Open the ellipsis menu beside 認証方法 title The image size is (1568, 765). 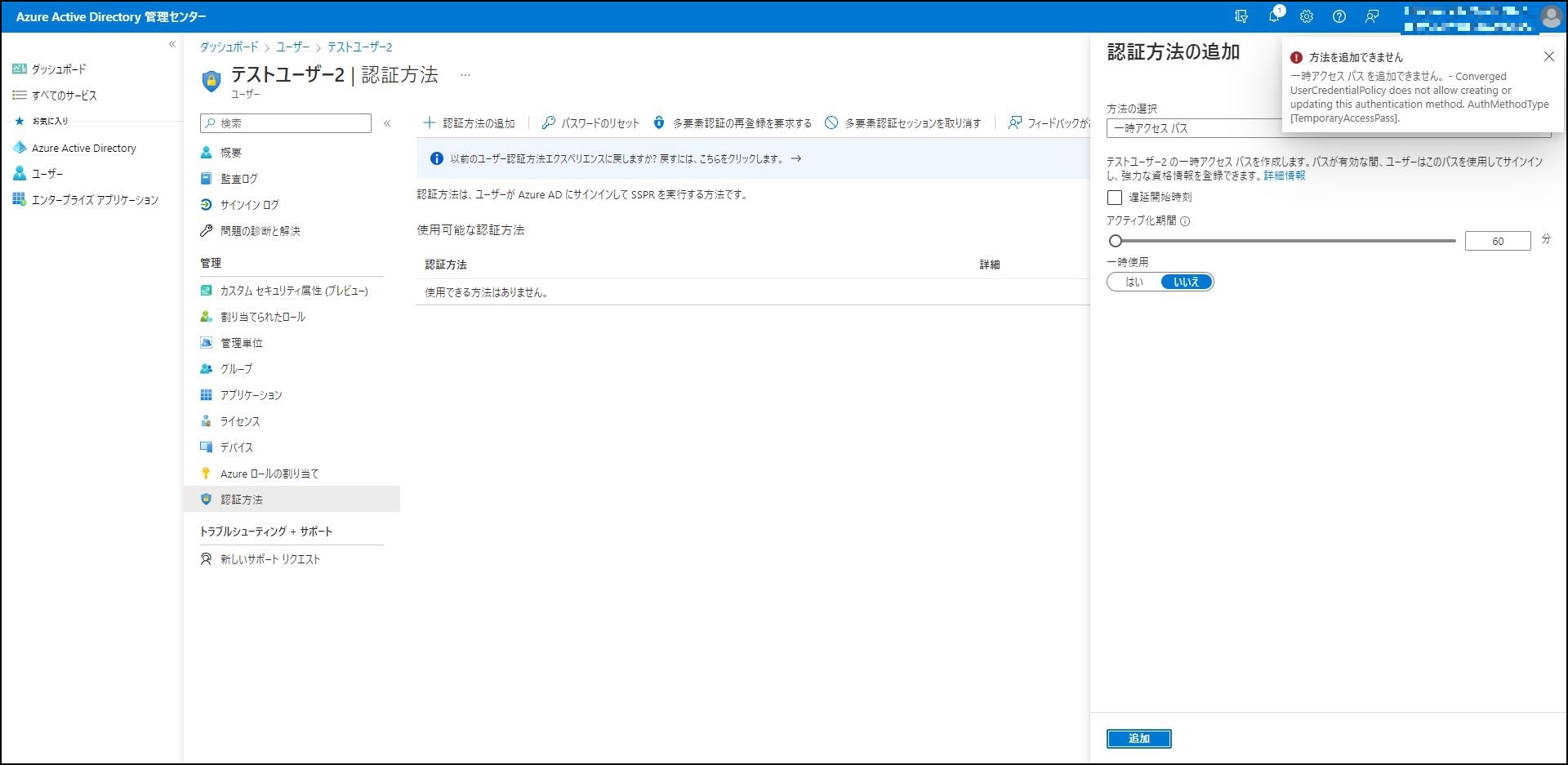coord(465,75)
